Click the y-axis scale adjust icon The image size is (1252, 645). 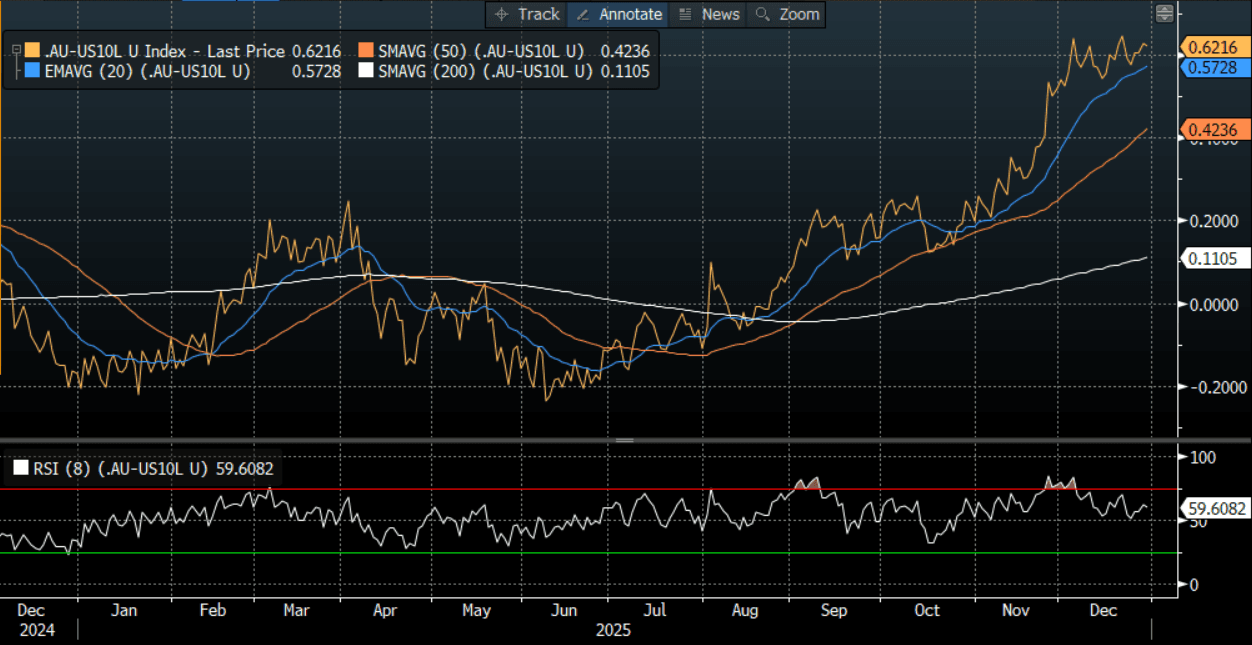pos(1164,13)
